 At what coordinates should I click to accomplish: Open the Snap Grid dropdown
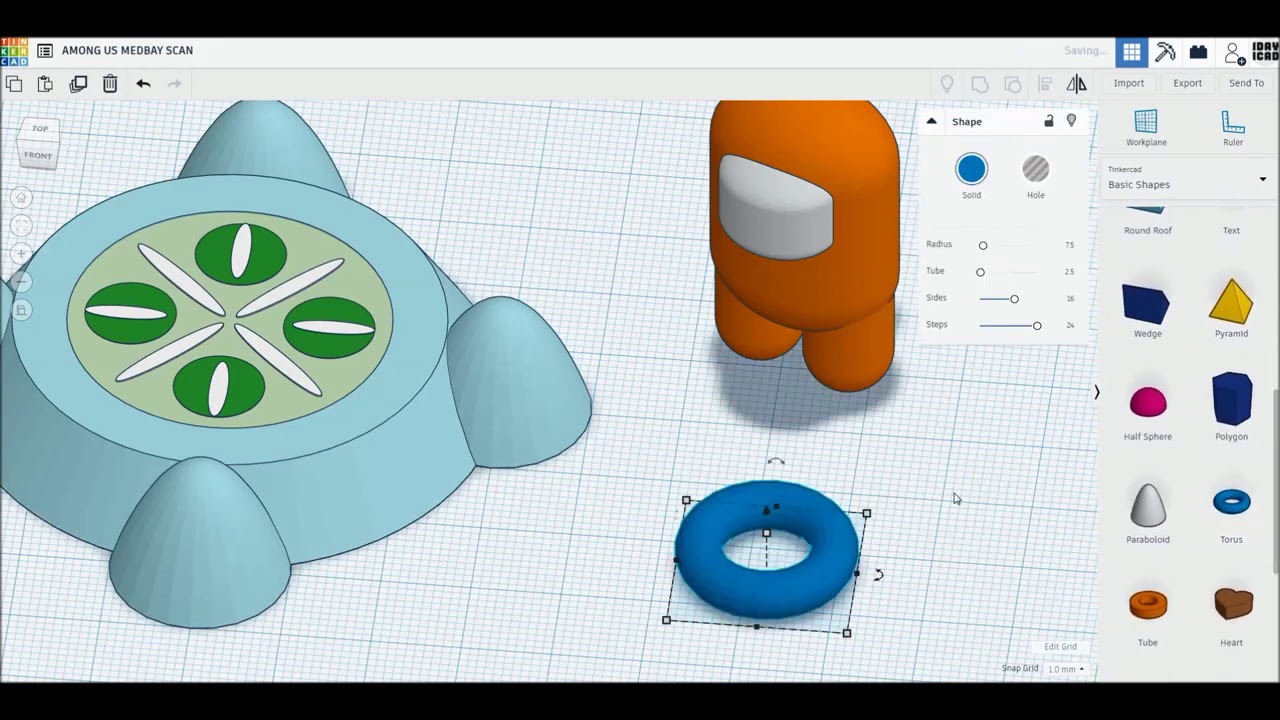pos(1066,669)
